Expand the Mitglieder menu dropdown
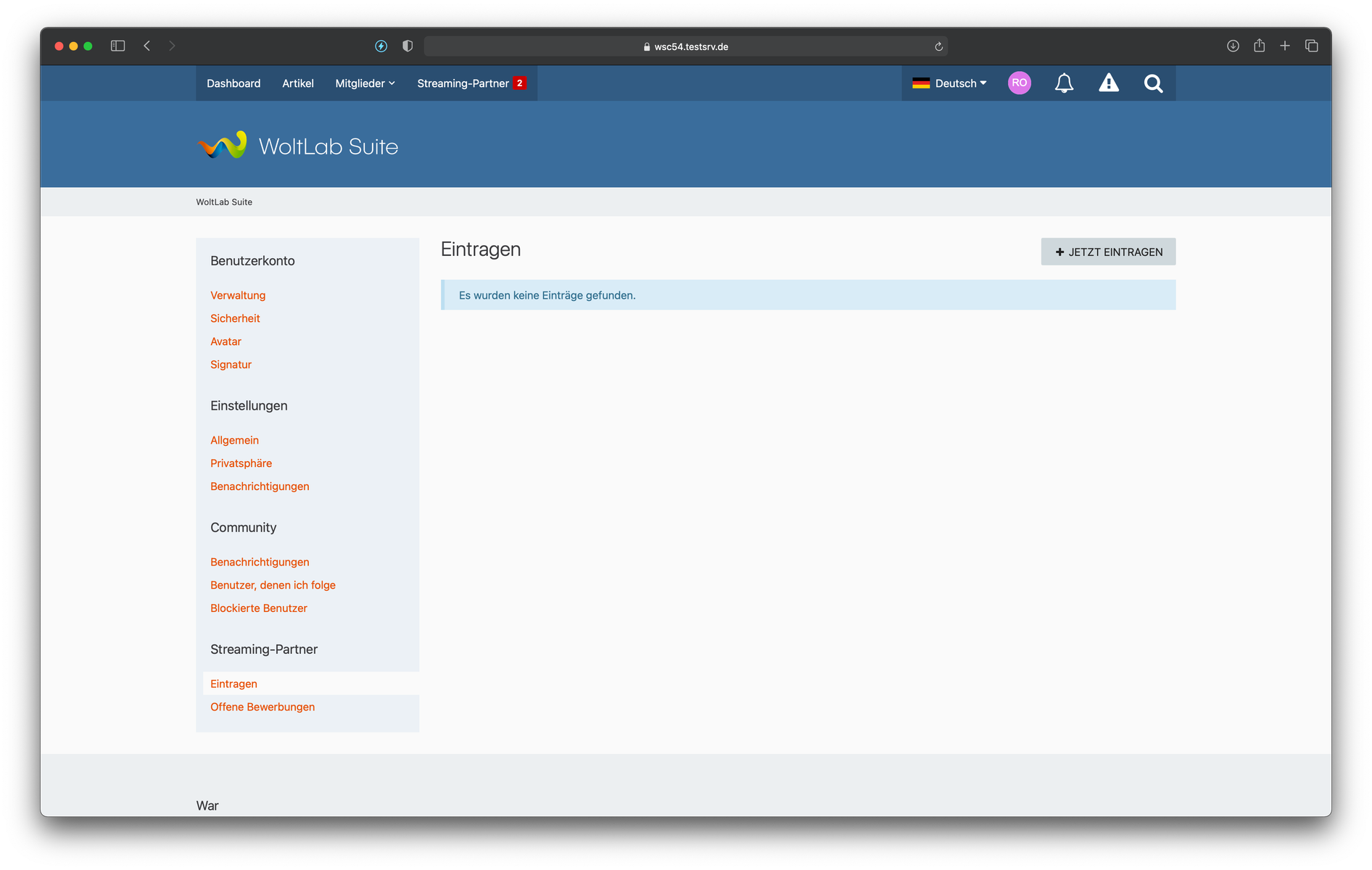The width and height of the screenshot is (1372, 870). (365, 83)
